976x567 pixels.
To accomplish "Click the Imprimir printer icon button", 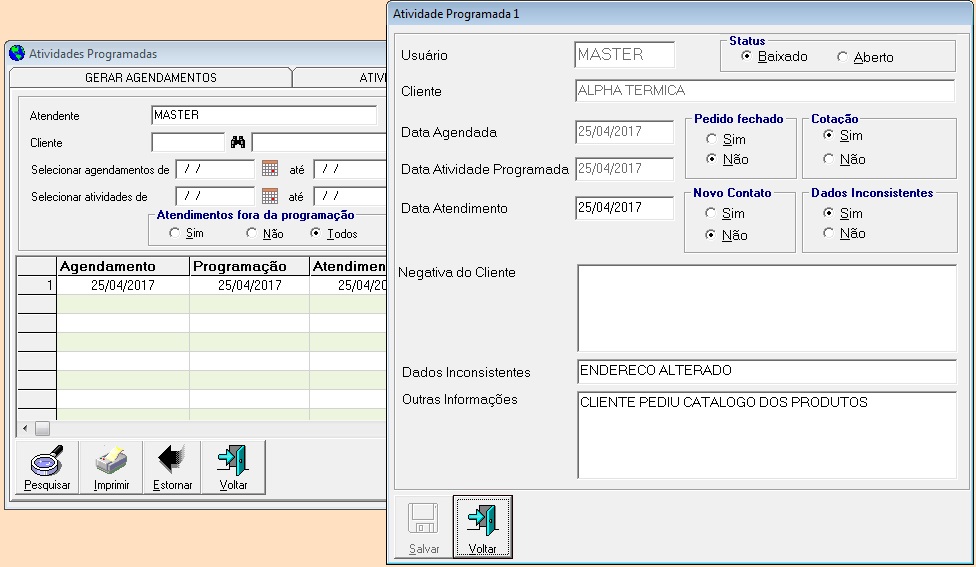I will pos(111,467).
